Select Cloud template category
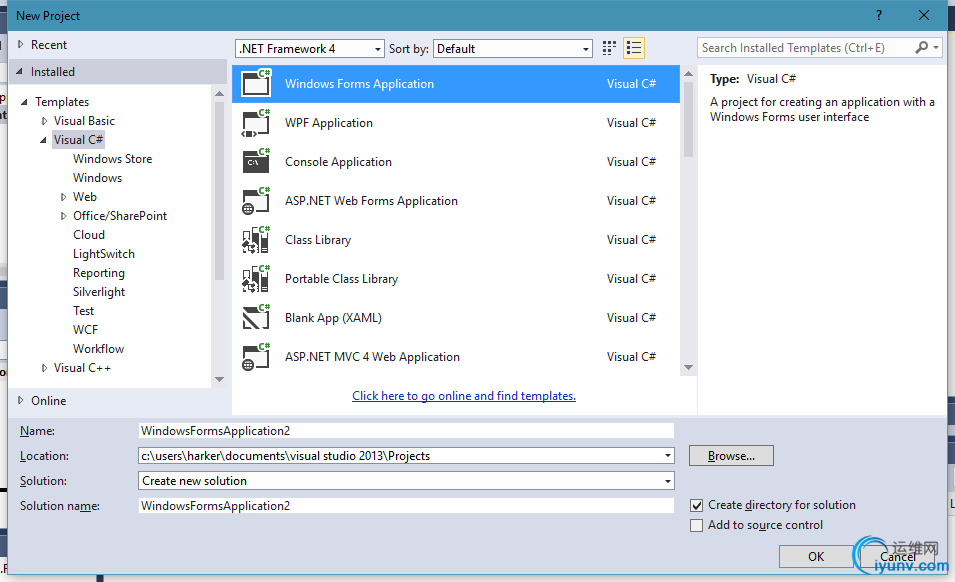 point(89,235)
